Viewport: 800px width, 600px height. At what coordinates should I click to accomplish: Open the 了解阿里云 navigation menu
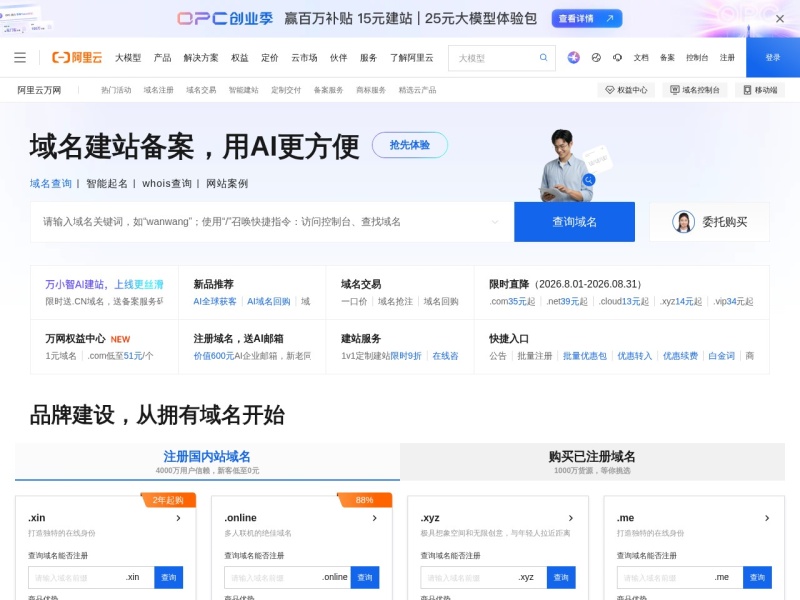412,58
